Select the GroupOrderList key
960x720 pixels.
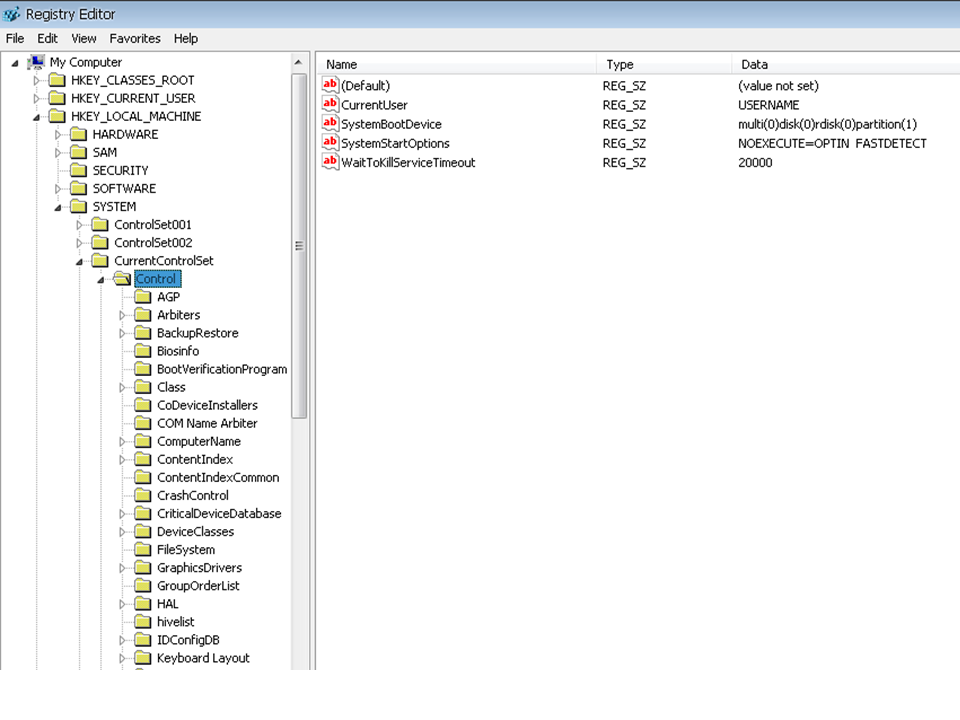tap(198, 586)
